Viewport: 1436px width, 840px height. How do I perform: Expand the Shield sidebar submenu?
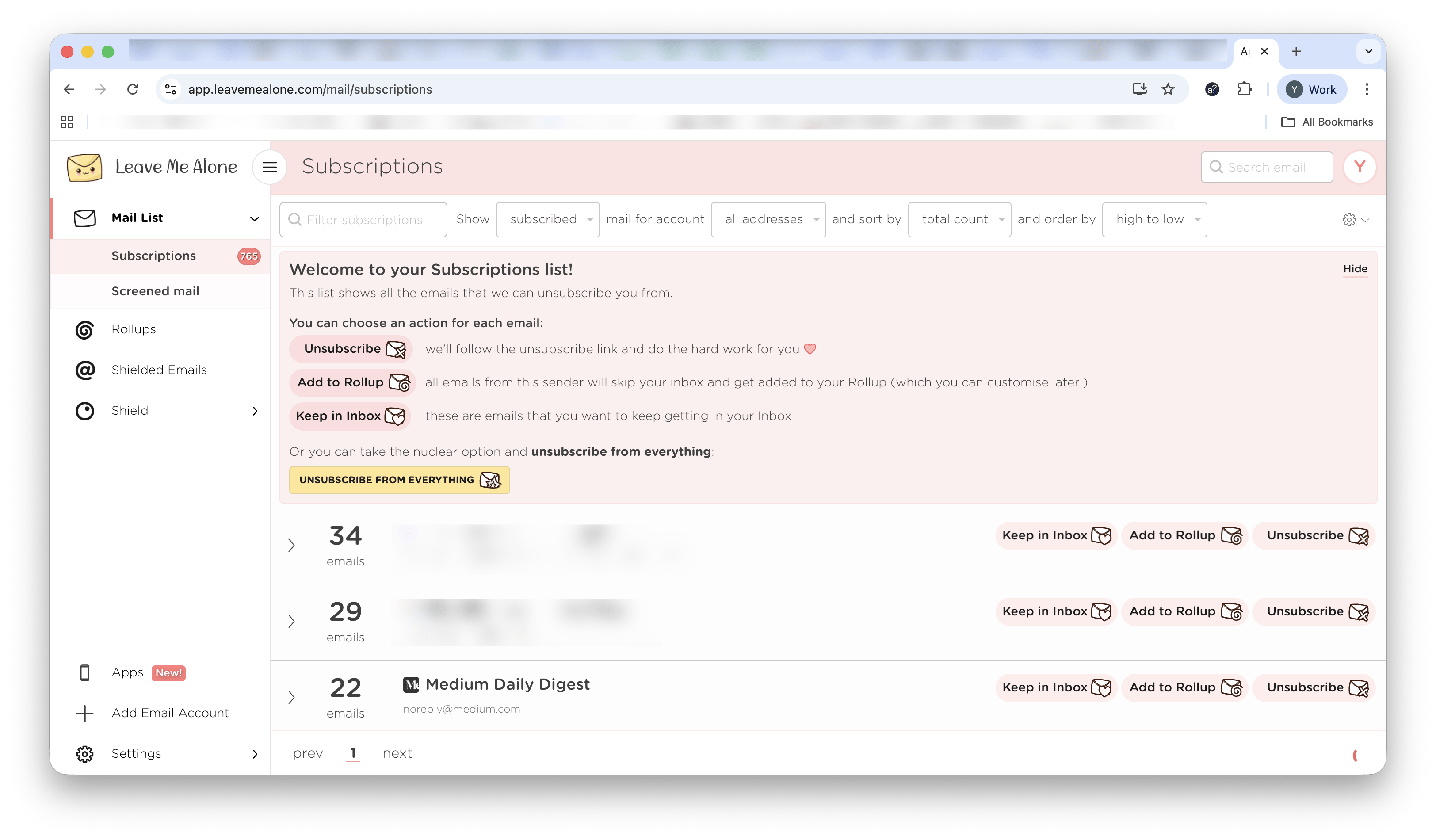coord(255,411)
